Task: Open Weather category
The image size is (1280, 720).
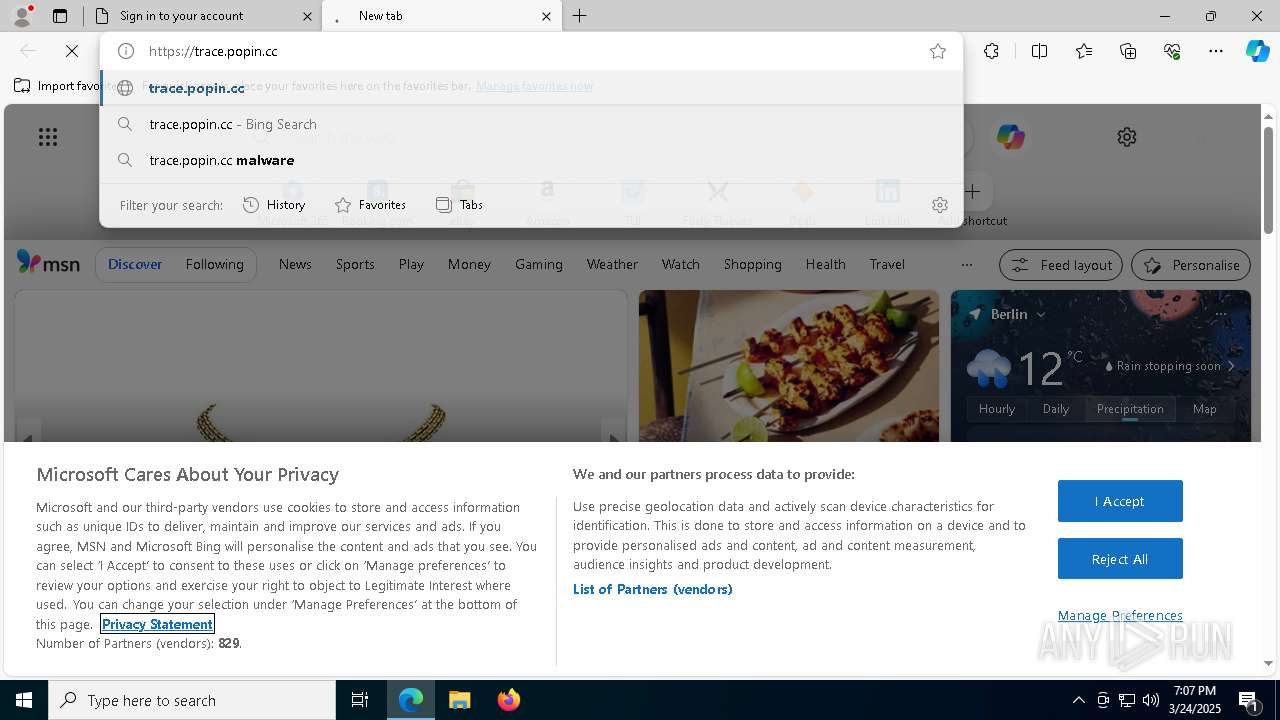Action: [612, 264]
